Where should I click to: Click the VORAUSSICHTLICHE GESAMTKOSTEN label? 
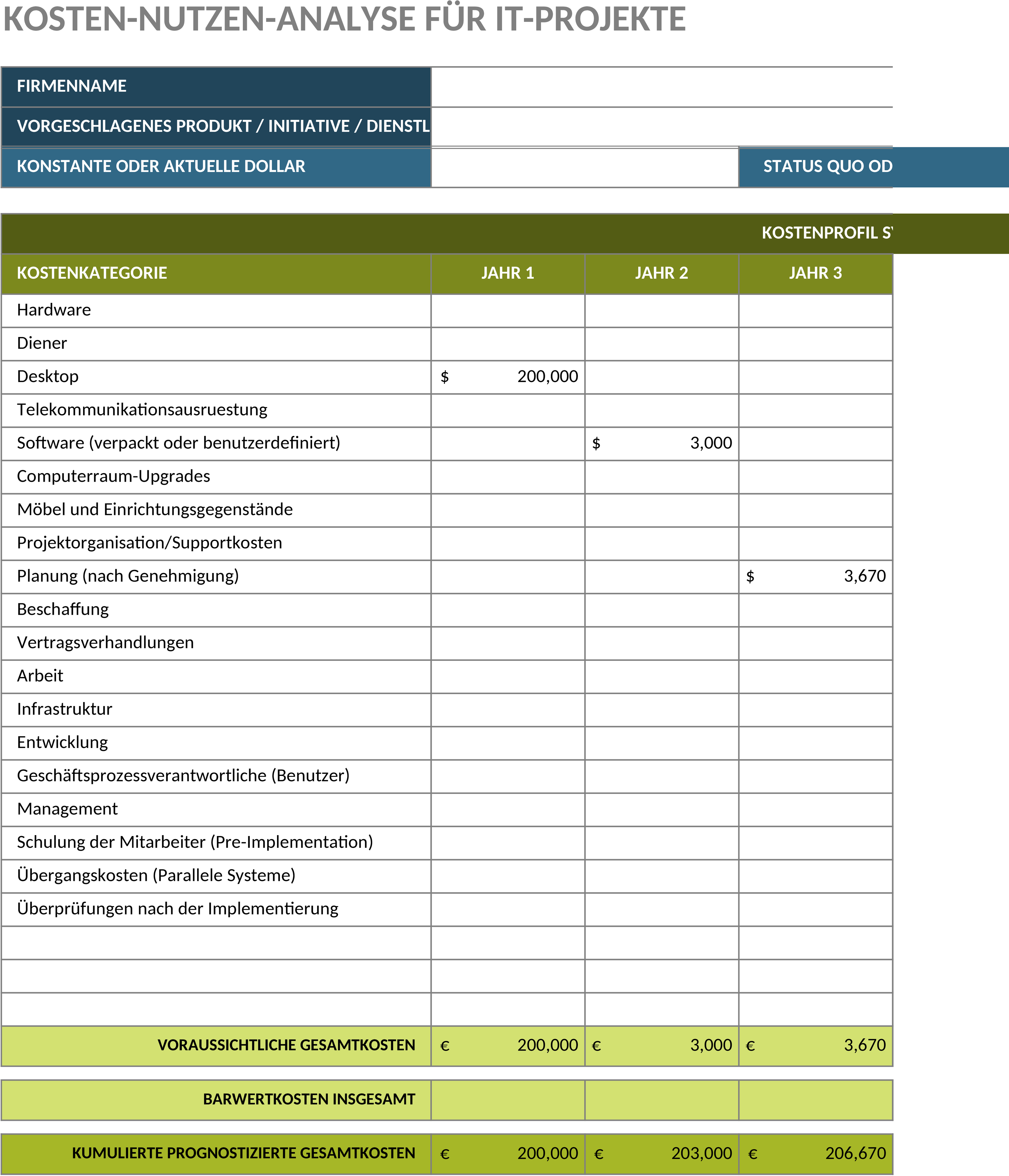287,1045
